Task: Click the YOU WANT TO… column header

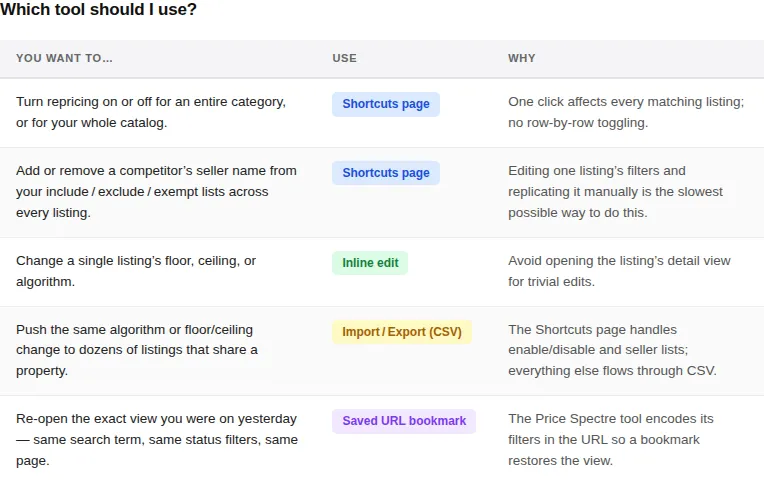Action: pos(64,58)
